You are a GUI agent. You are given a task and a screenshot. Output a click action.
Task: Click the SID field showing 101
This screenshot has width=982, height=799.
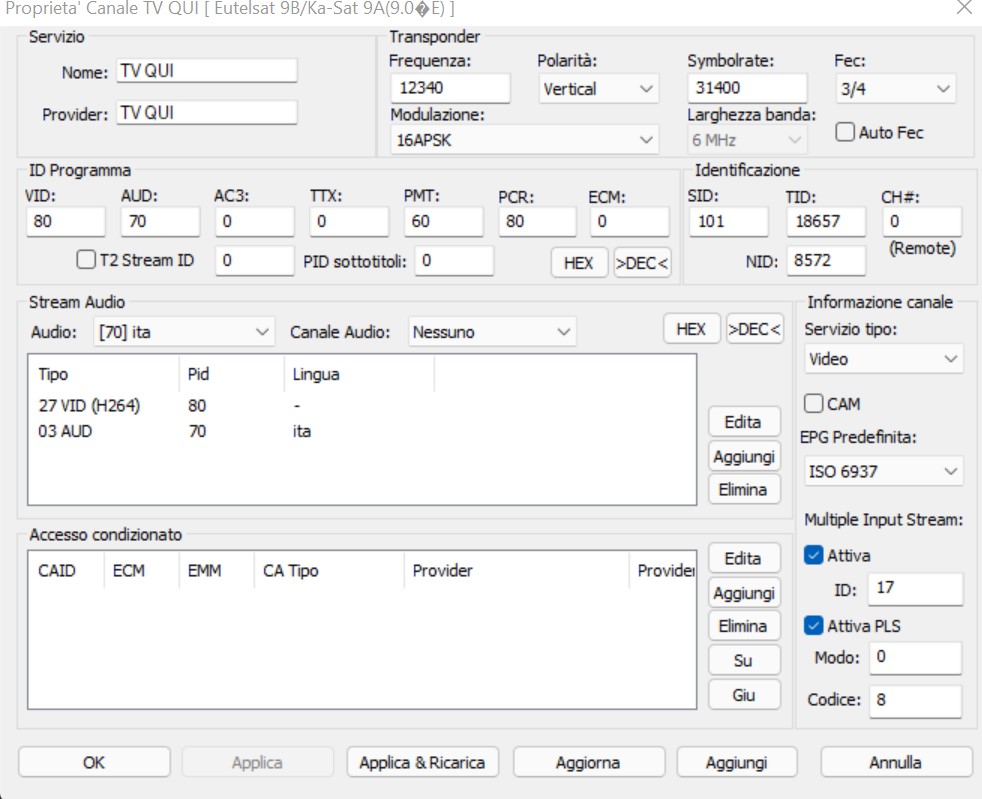728,222
